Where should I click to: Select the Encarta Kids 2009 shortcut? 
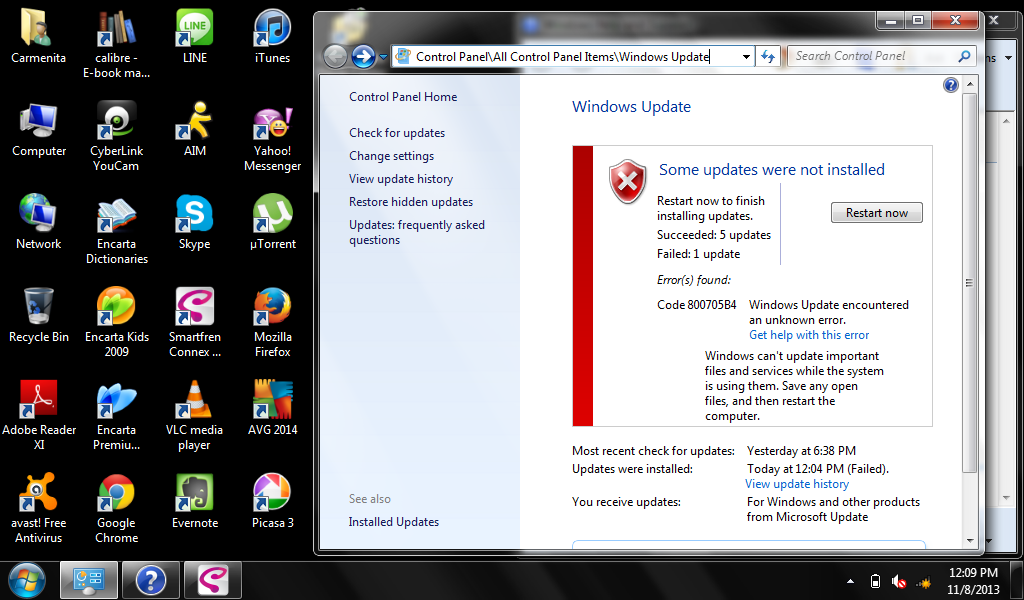point(116,323)
